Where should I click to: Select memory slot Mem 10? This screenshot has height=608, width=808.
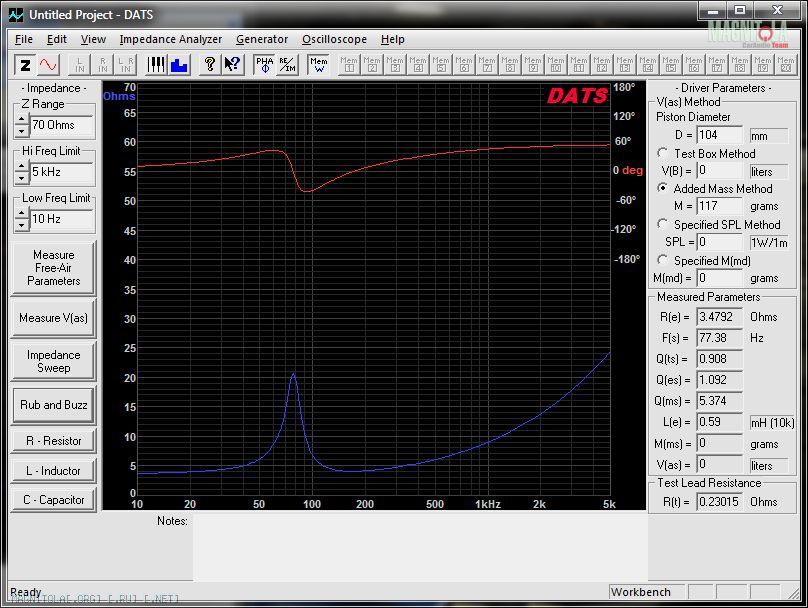(x=556, y=65)
